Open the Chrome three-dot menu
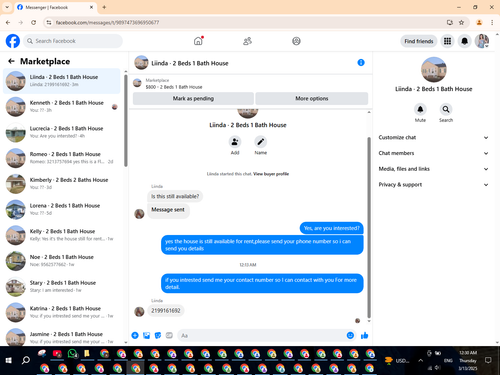The width and height of the screenshot is (500, 375). pos(492,22)
